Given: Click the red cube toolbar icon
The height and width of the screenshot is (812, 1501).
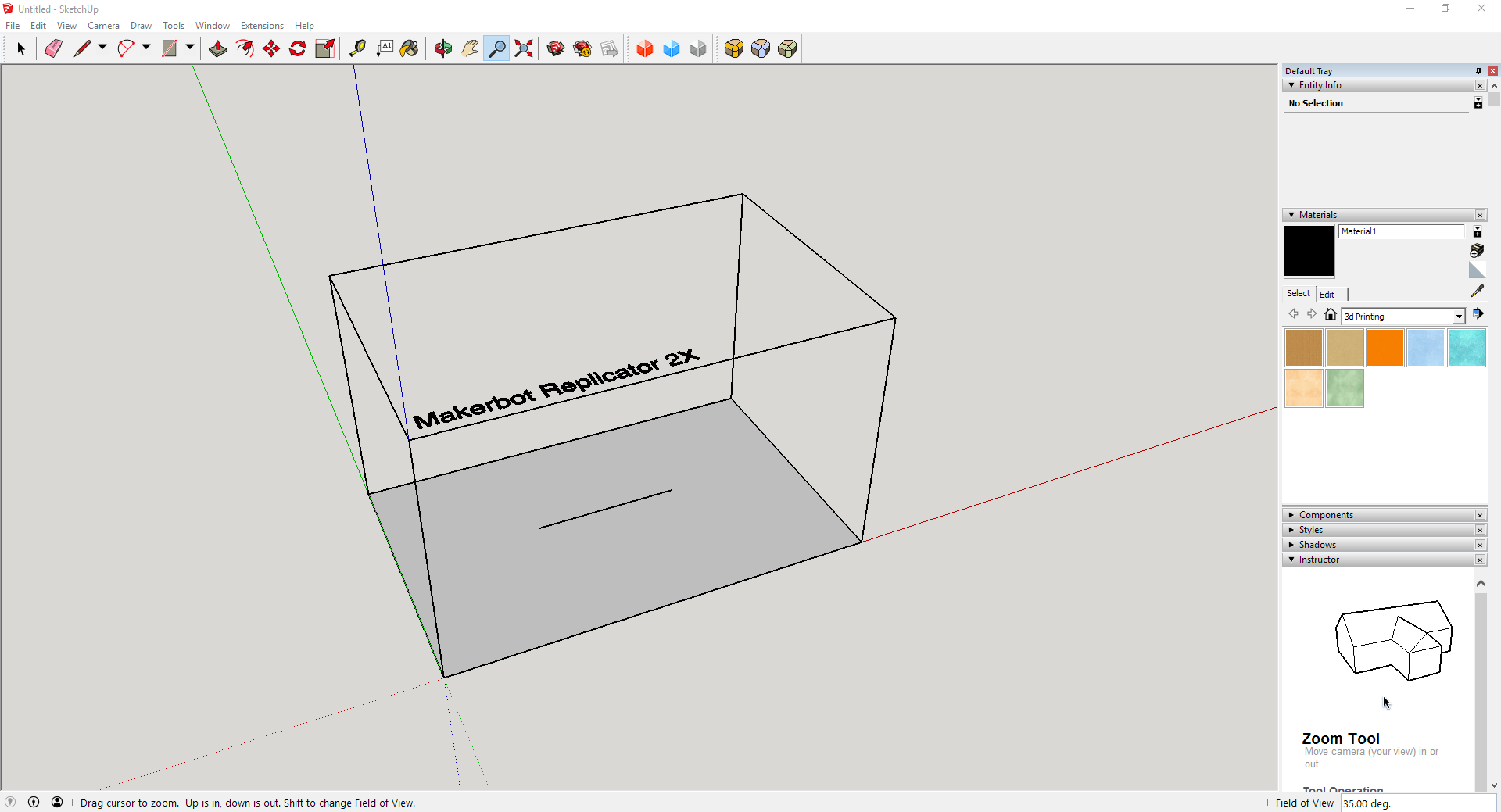Looking at the screenshot, I should click(x=645, y=48).
